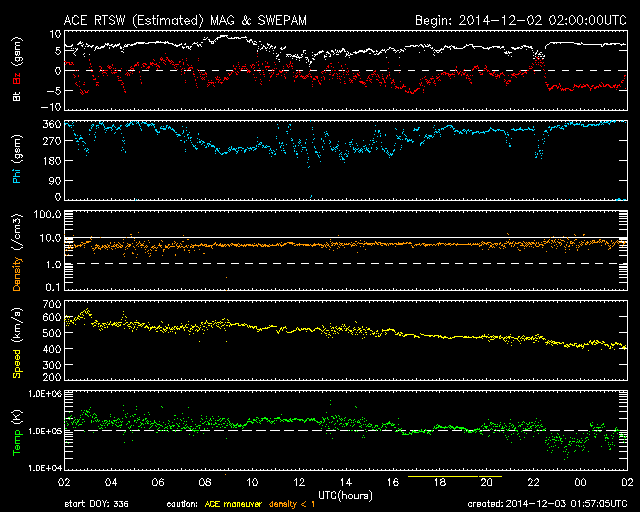Click the created timestamp at bottom right
The image size is (640, 512).
546,504
